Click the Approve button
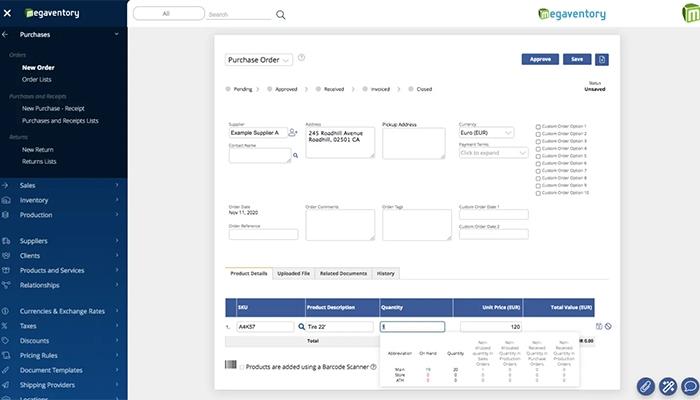Screen dimensions: 700x400 click(540, 59)
